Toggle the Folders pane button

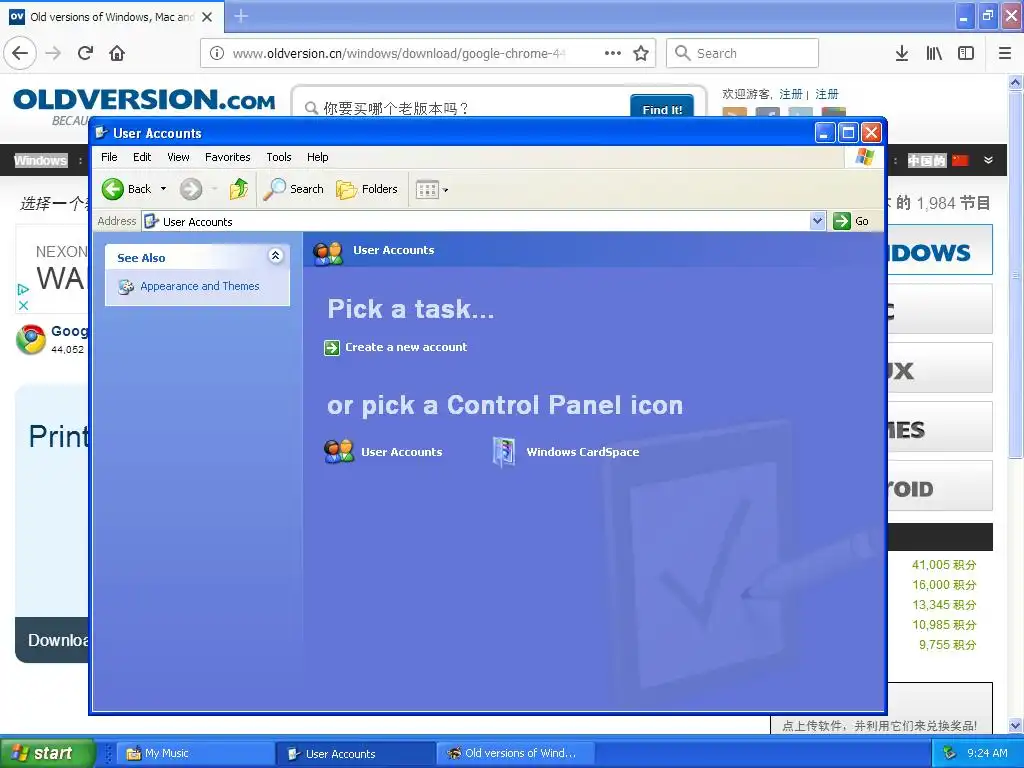(367, 189)
